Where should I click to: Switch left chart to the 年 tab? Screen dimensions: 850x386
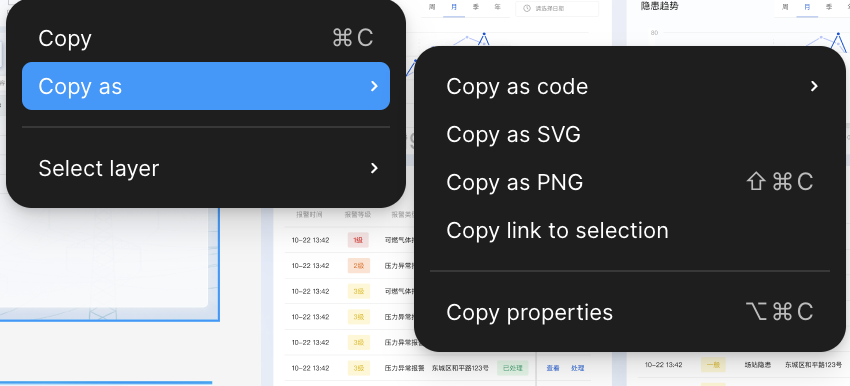coord(498,8)
